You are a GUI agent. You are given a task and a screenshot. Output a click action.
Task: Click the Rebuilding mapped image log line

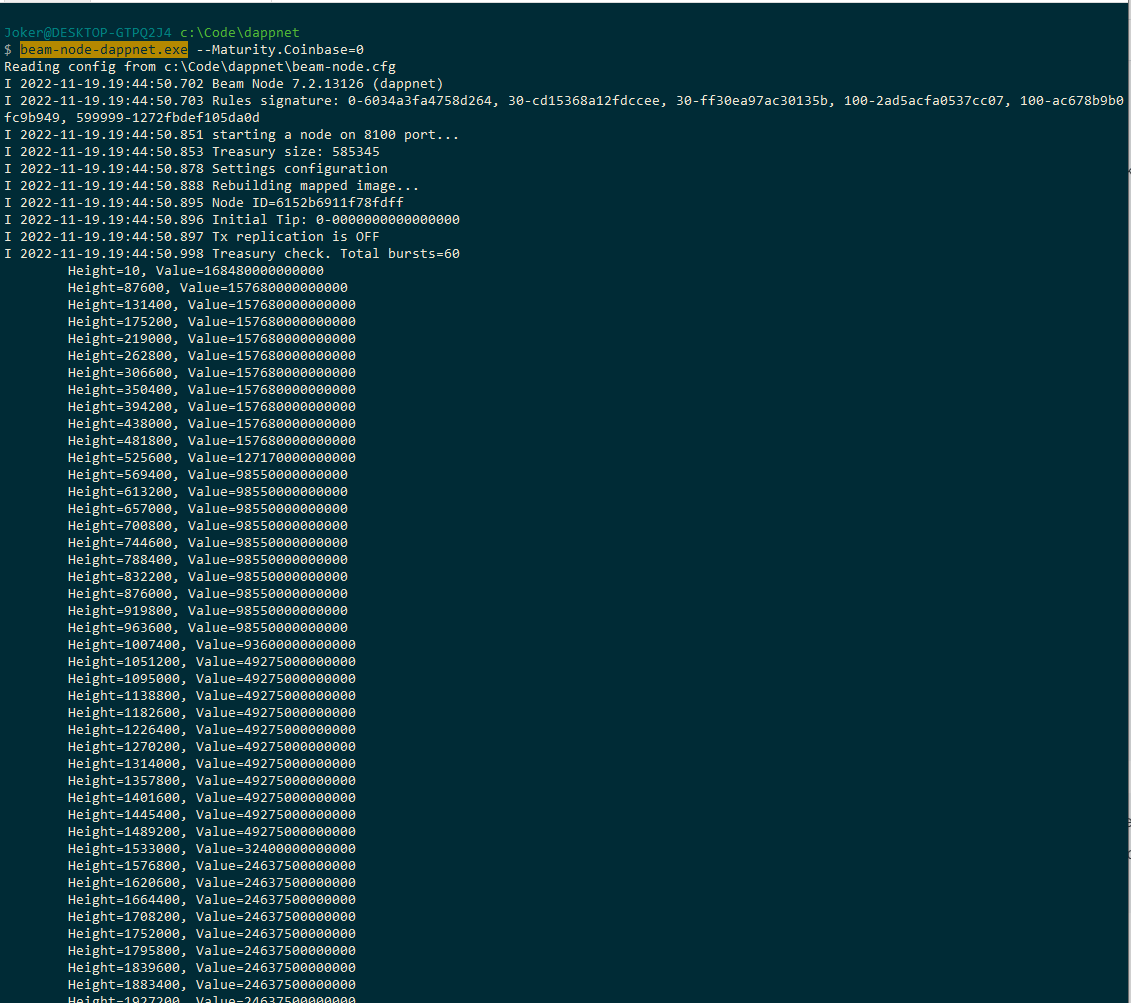click(315, 185)
